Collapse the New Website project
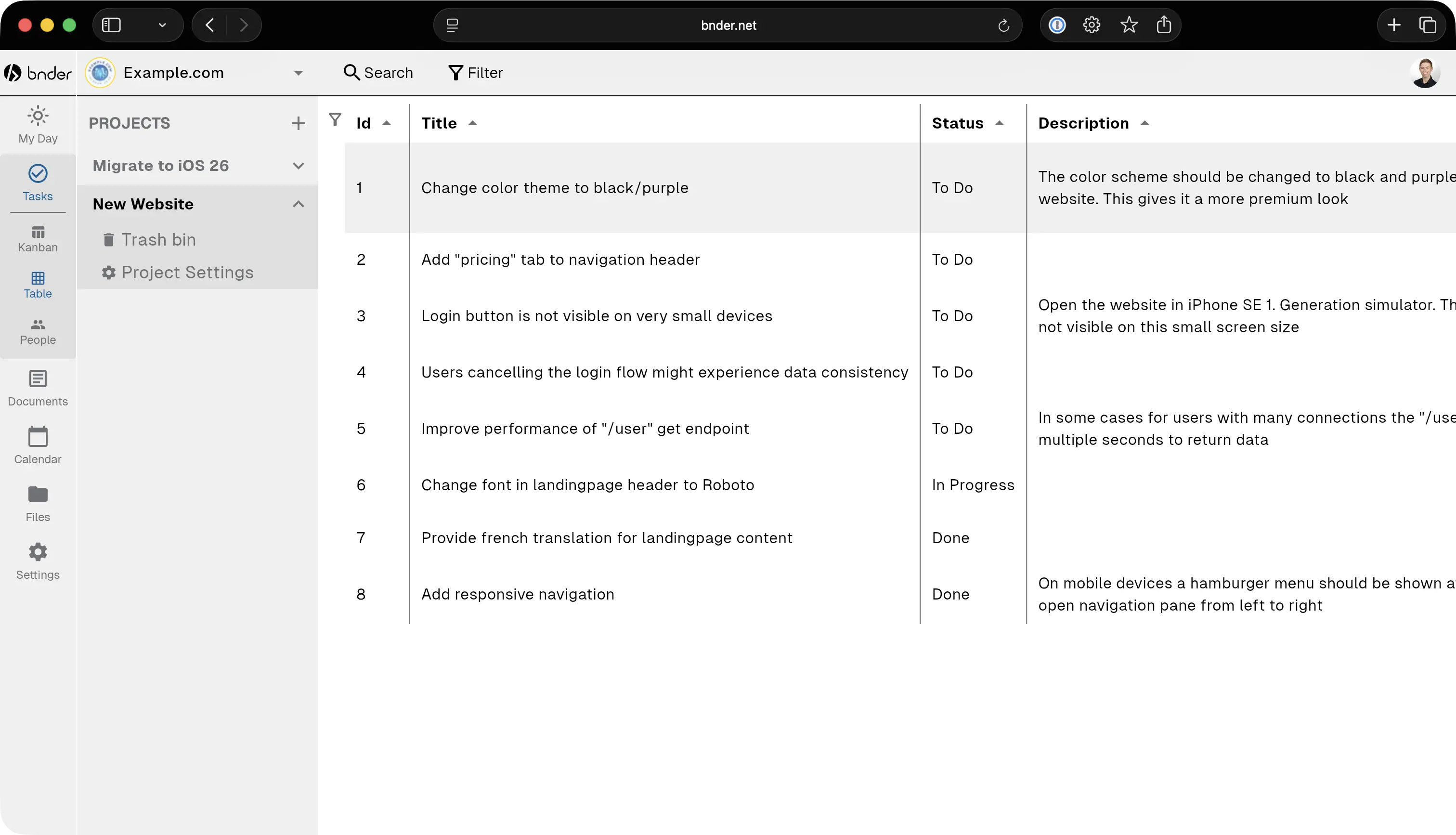Viewport: 1456px width, 835px height. (298, 204)
